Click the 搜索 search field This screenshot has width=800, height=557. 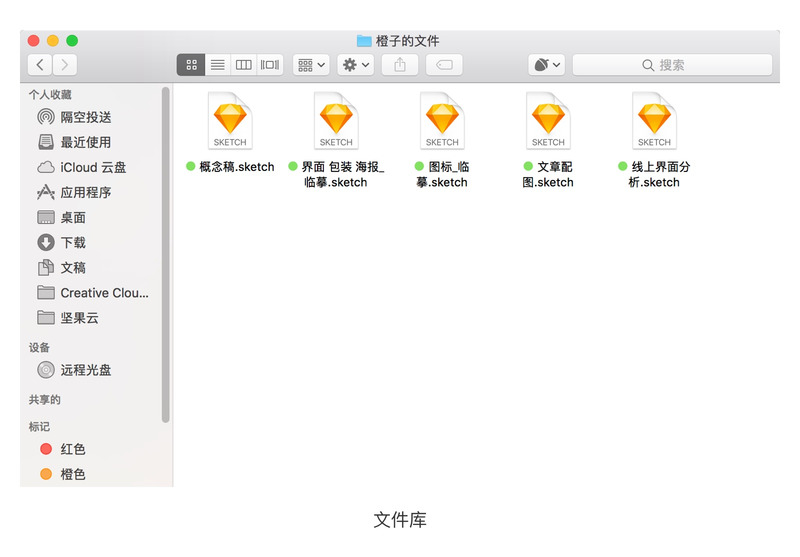[x=672, y=65]
